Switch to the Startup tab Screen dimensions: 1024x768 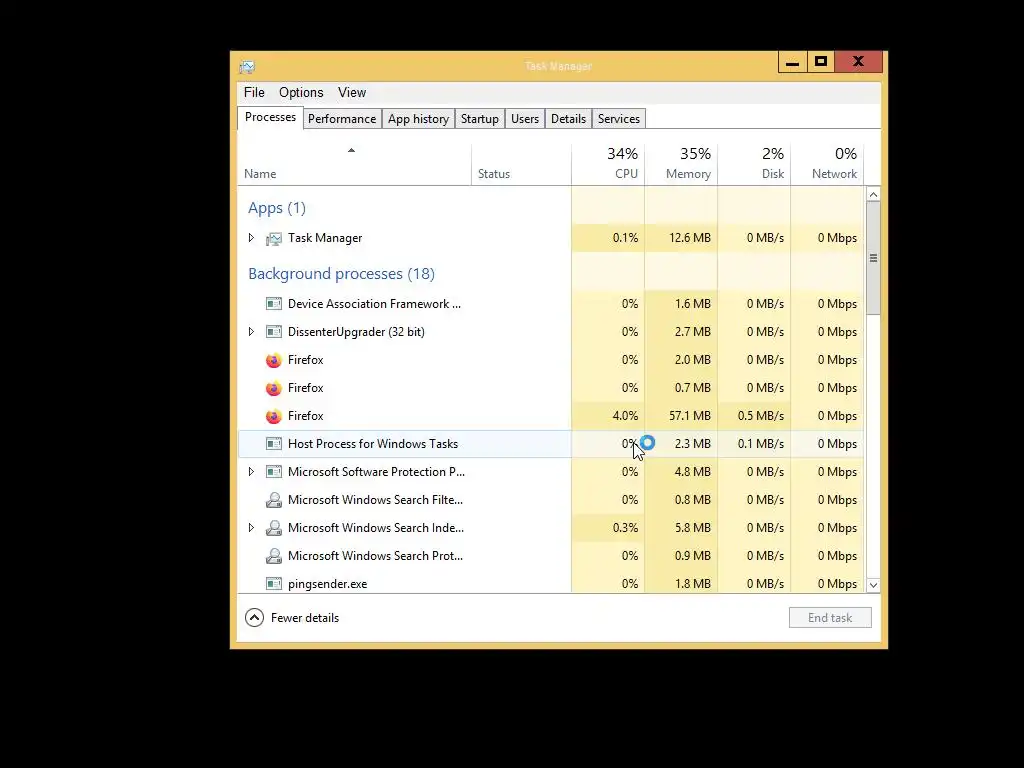coord(479,119)
